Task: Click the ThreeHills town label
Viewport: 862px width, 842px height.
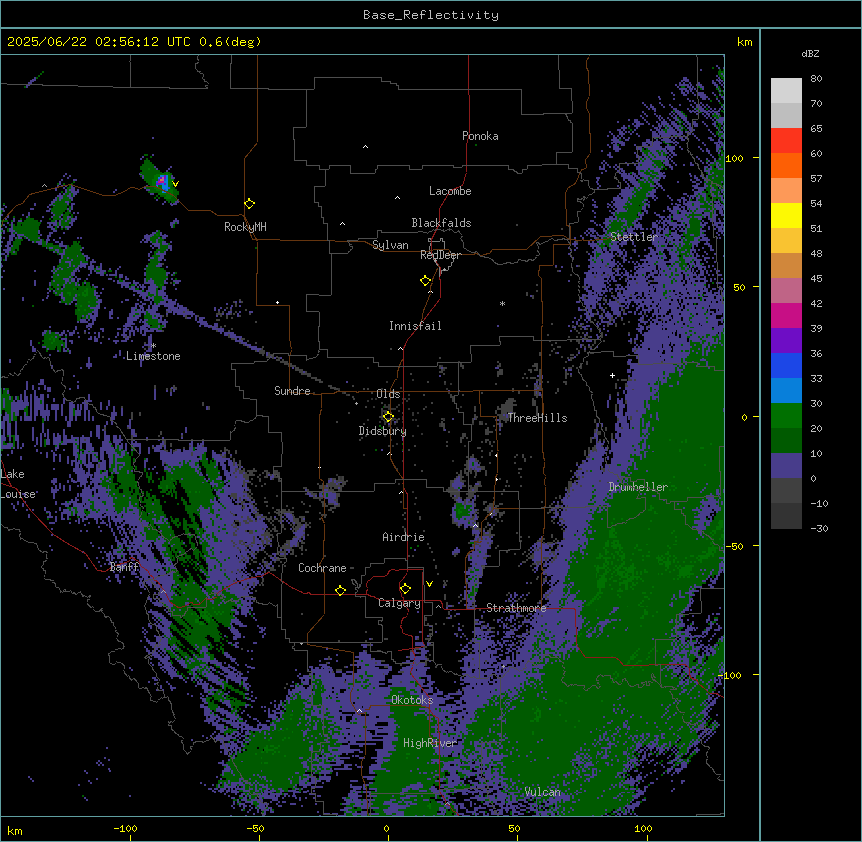Action: pos(537,418)
